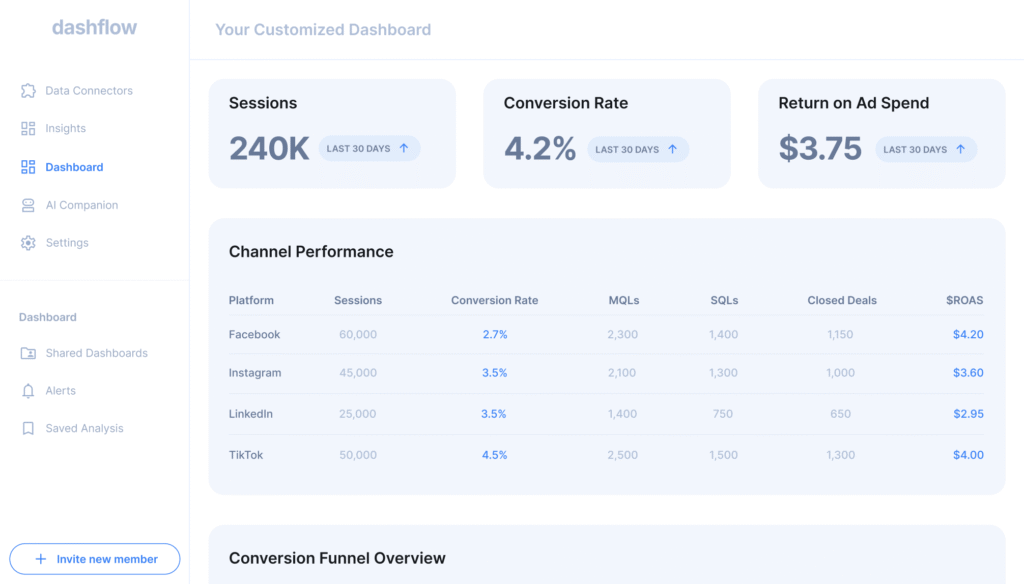The width and height of the screenshot is (1024, 584).
Task: Click TikTok's 4.5% conversion rate value
Action: (x=495, y=454)
